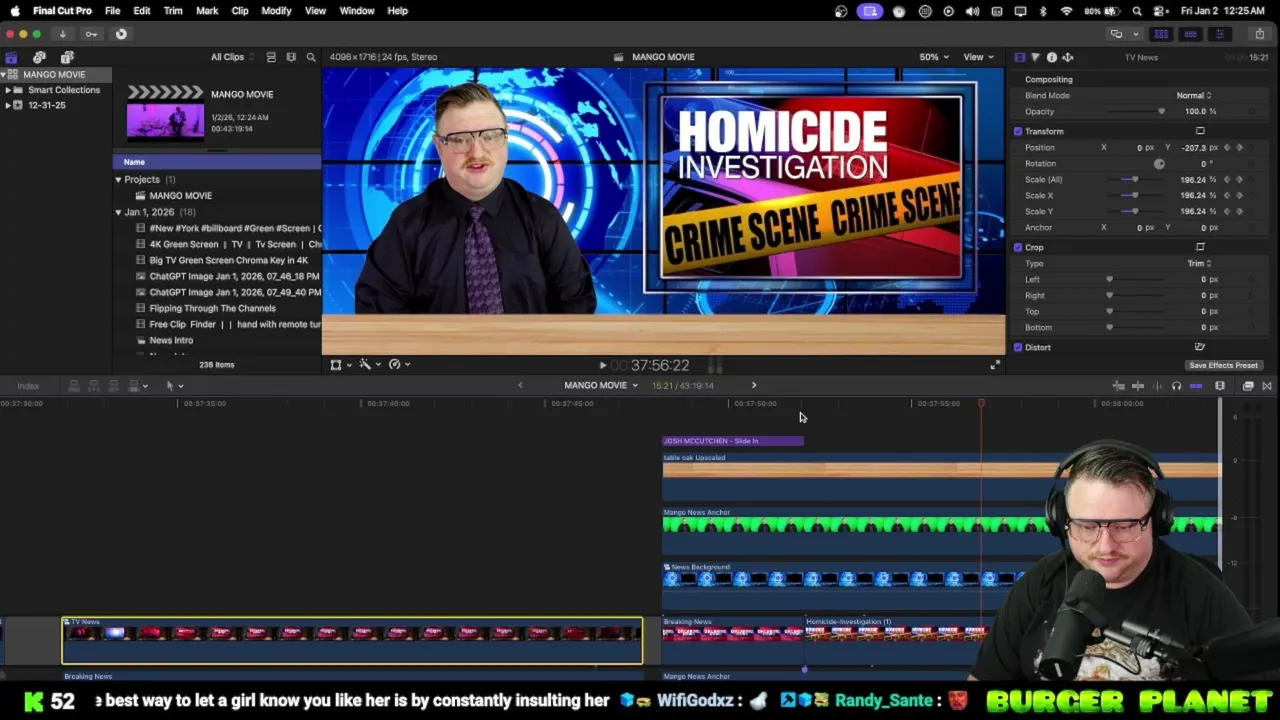Activate Transform on-screen controls icon

[1200, 131]
